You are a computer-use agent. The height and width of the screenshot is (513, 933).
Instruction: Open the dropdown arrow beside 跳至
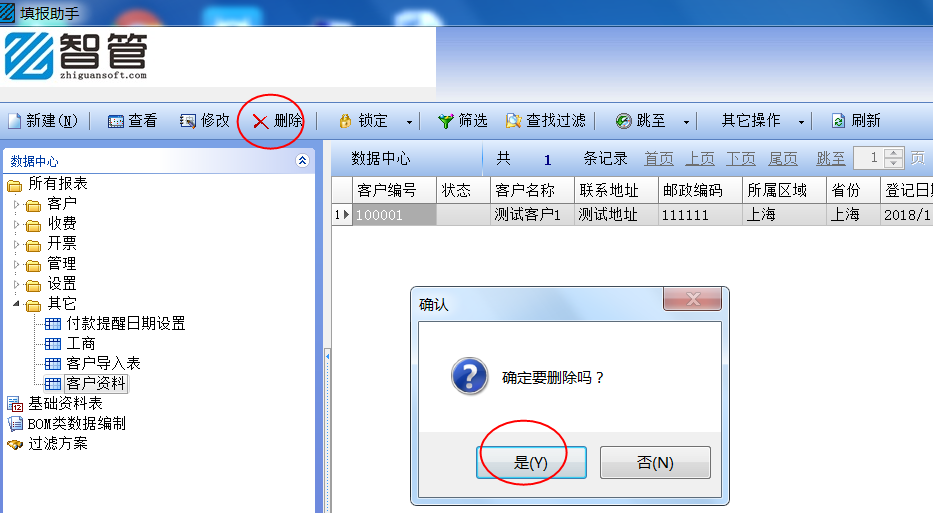point(686,122)
